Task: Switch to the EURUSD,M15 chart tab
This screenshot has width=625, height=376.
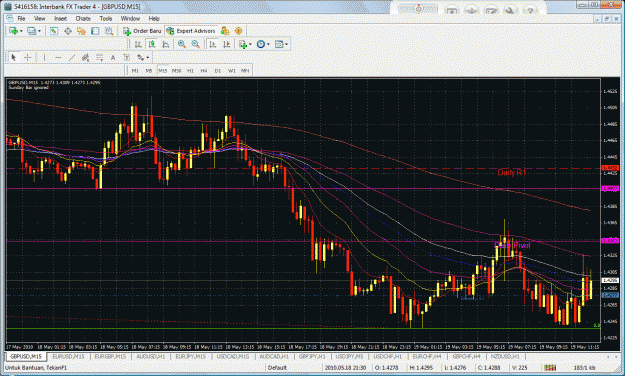Action: [x=69, y=356]
